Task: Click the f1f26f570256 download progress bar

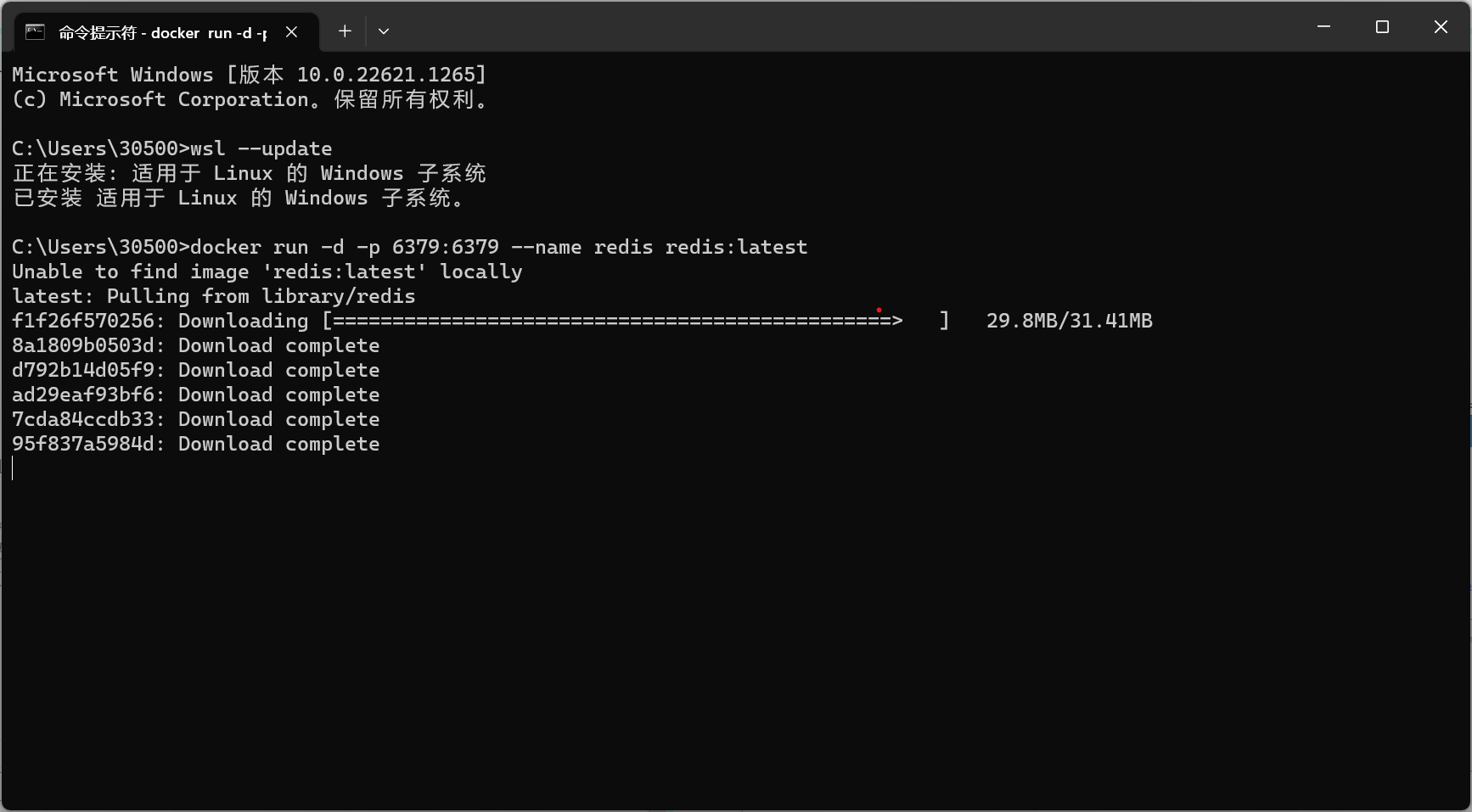Action: point(636,321)
